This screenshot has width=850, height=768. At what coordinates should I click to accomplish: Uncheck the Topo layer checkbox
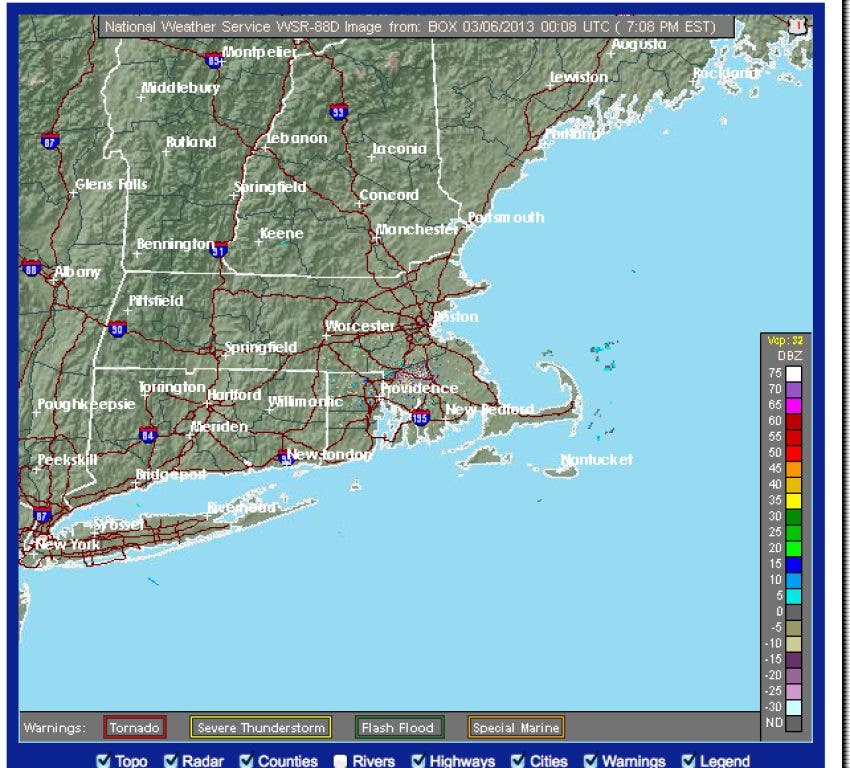point(102,761)
